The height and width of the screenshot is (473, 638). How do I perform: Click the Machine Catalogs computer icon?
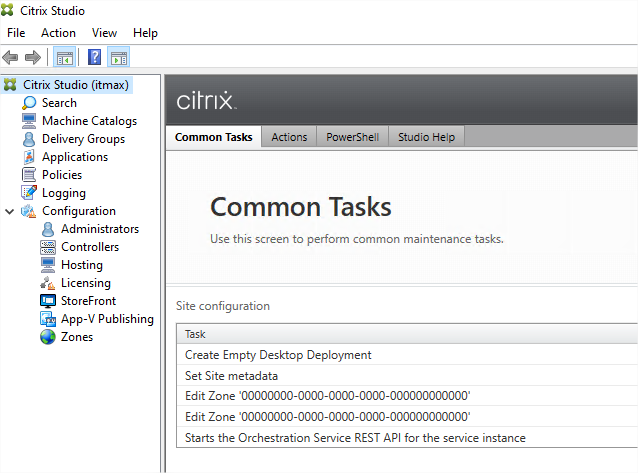29,121
